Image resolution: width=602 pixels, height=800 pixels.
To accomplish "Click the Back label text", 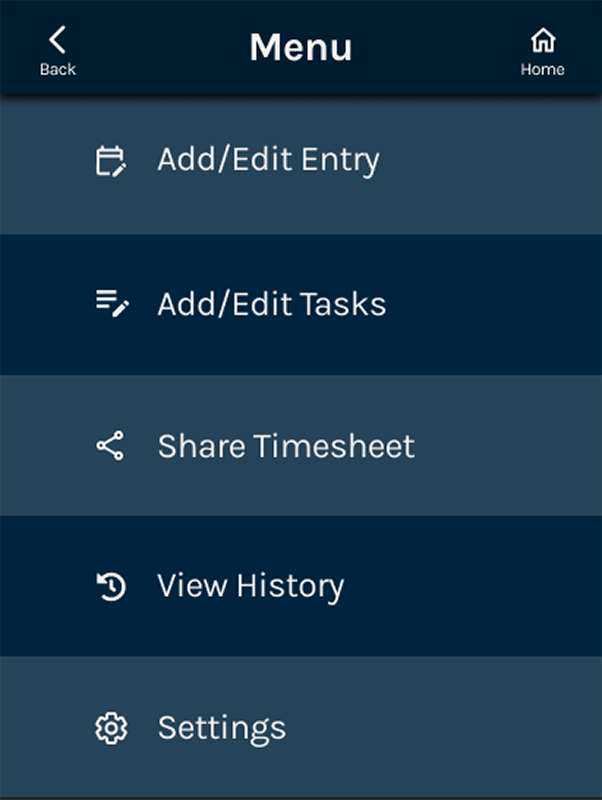I will (58, 68).
